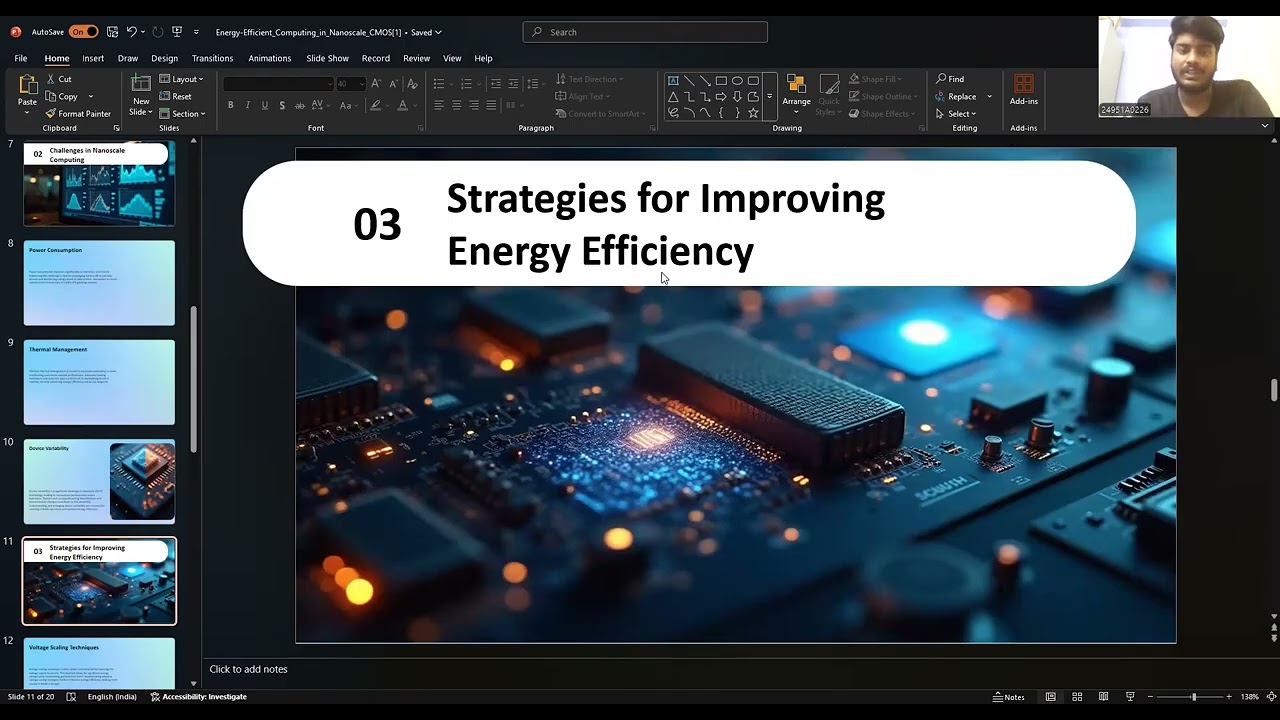This screenshot has height=720, width=1280.
Task: Increase list indent level
Action: click(513, 83)
